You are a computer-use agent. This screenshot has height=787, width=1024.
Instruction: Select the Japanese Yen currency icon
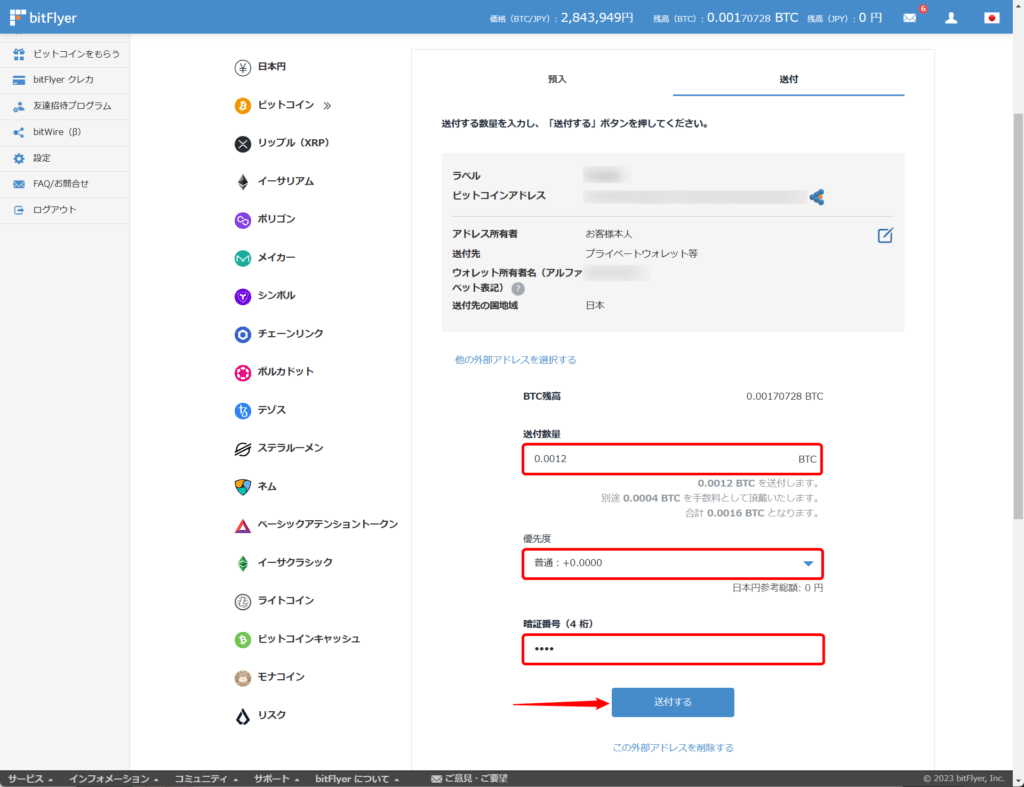point(242,67)
